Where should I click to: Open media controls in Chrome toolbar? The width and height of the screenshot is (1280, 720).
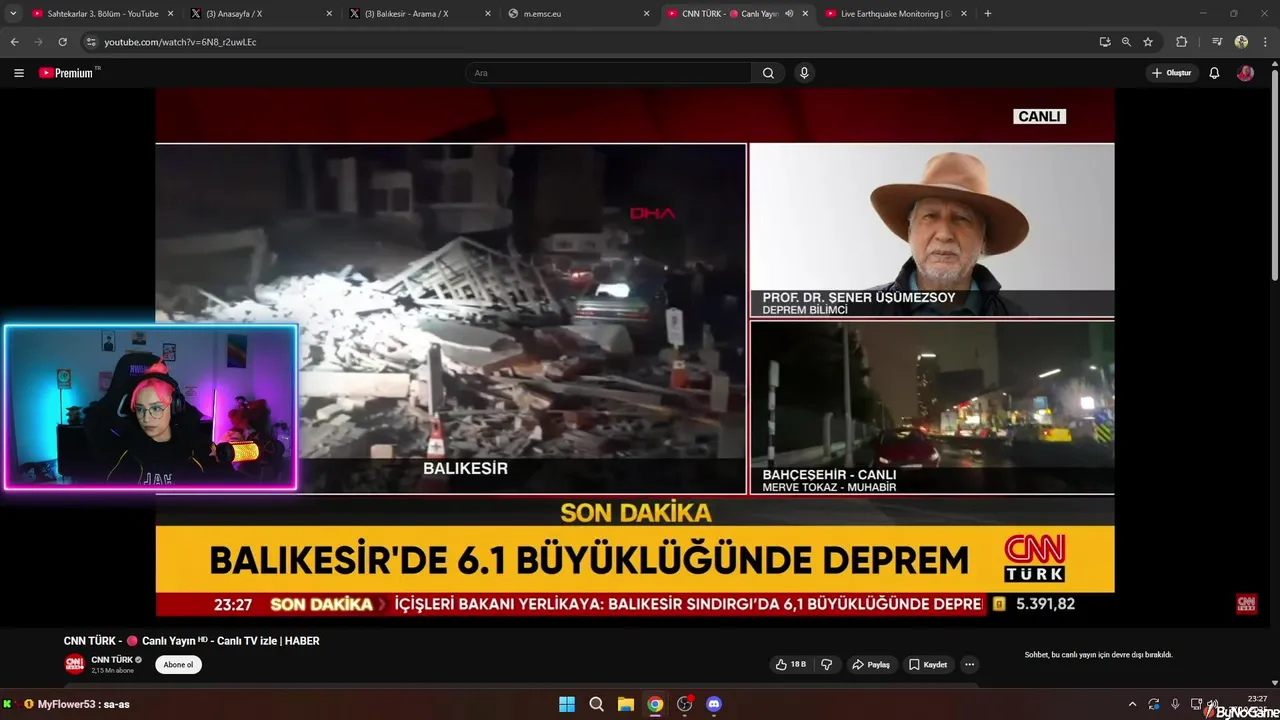[1217, 42]
